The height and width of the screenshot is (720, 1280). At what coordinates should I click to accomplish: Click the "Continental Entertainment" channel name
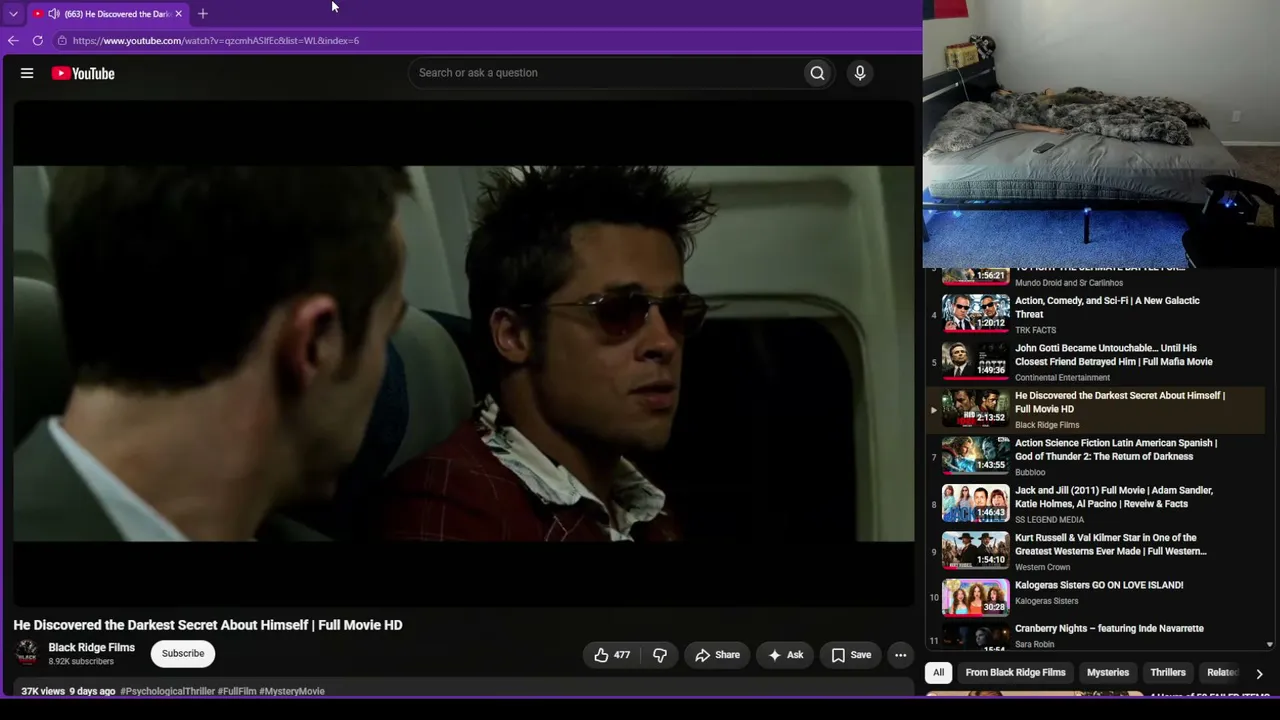point(1062,378)
